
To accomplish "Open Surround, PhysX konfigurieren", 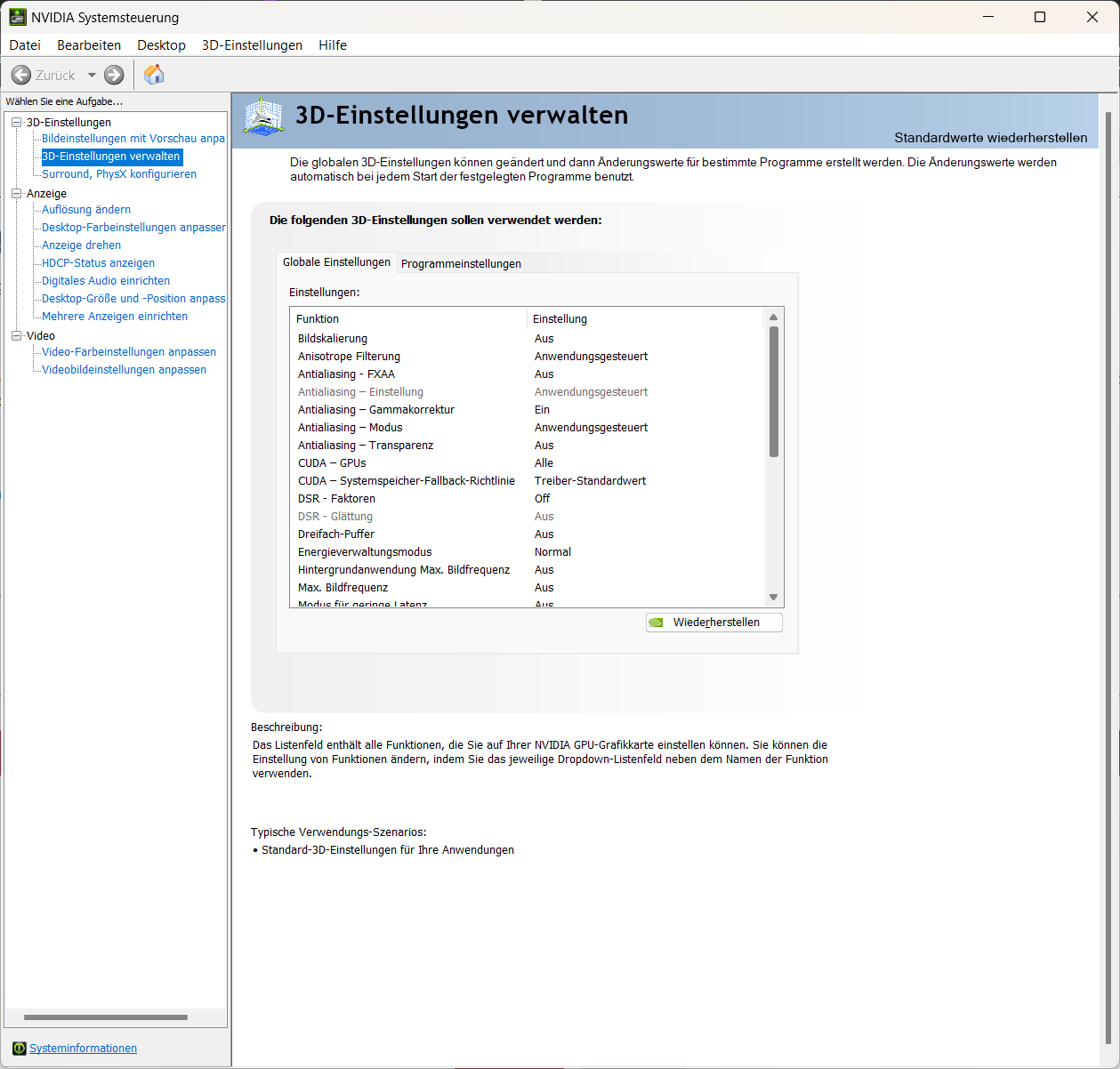I will [x=119, y=174].
